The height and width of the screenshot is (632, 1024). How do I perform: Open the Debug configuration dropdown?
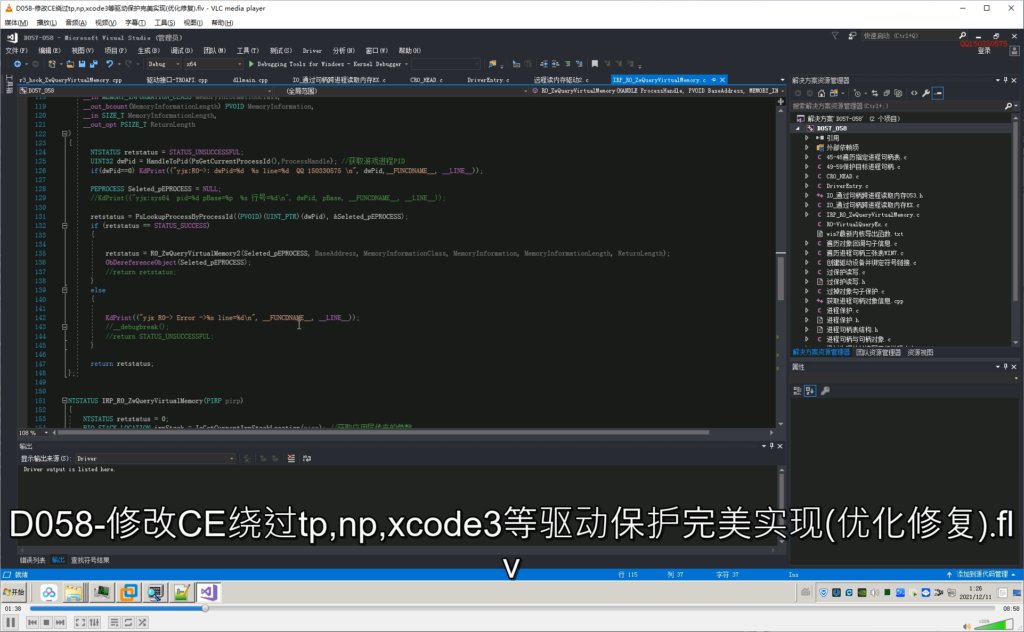[163, 64]
